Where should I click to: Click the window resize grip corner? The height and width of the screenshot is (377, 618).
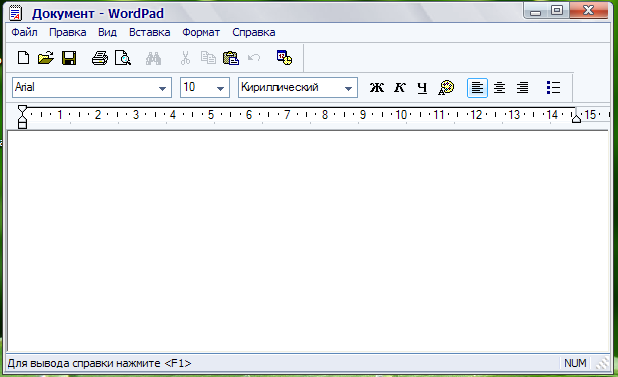tap(603, 363)
